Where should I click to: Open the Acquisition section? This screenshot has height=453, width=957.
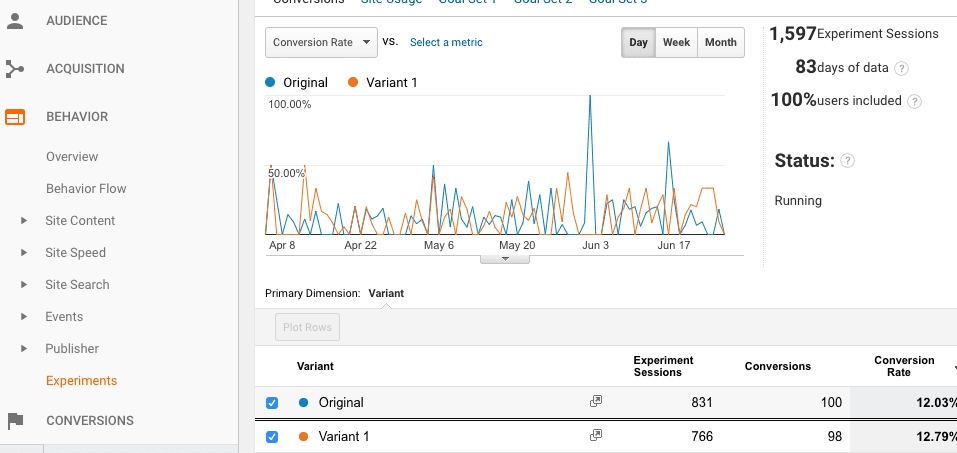coord(85,69)
